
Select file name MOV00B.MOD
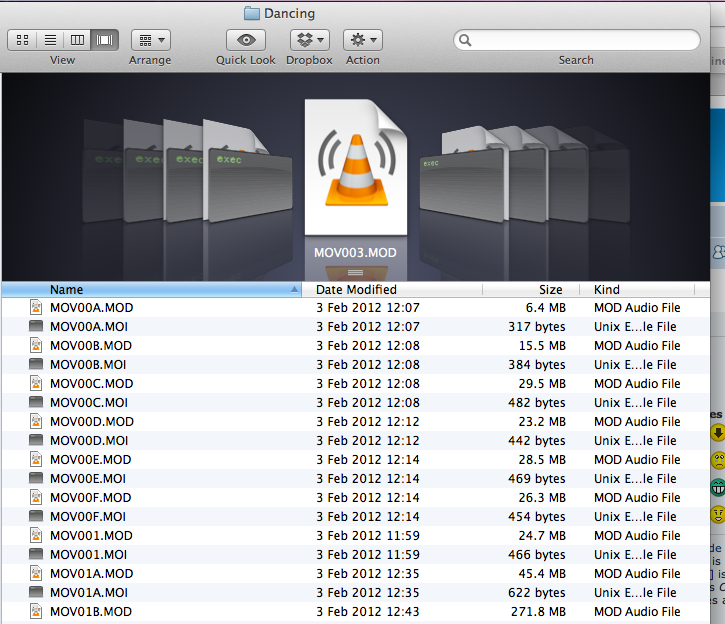[x=91, y=346]
